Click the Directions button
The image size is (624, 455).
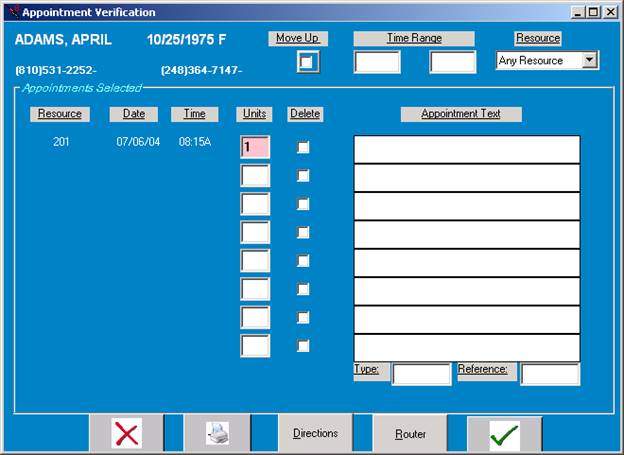tap(315, 434)
